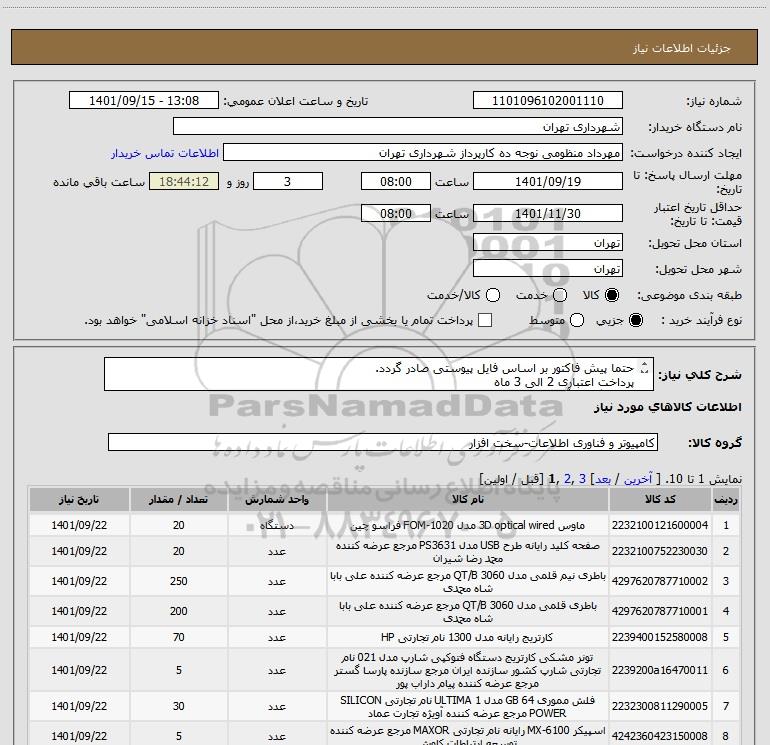Select item code 2239200a16470011

coord(660,670)
